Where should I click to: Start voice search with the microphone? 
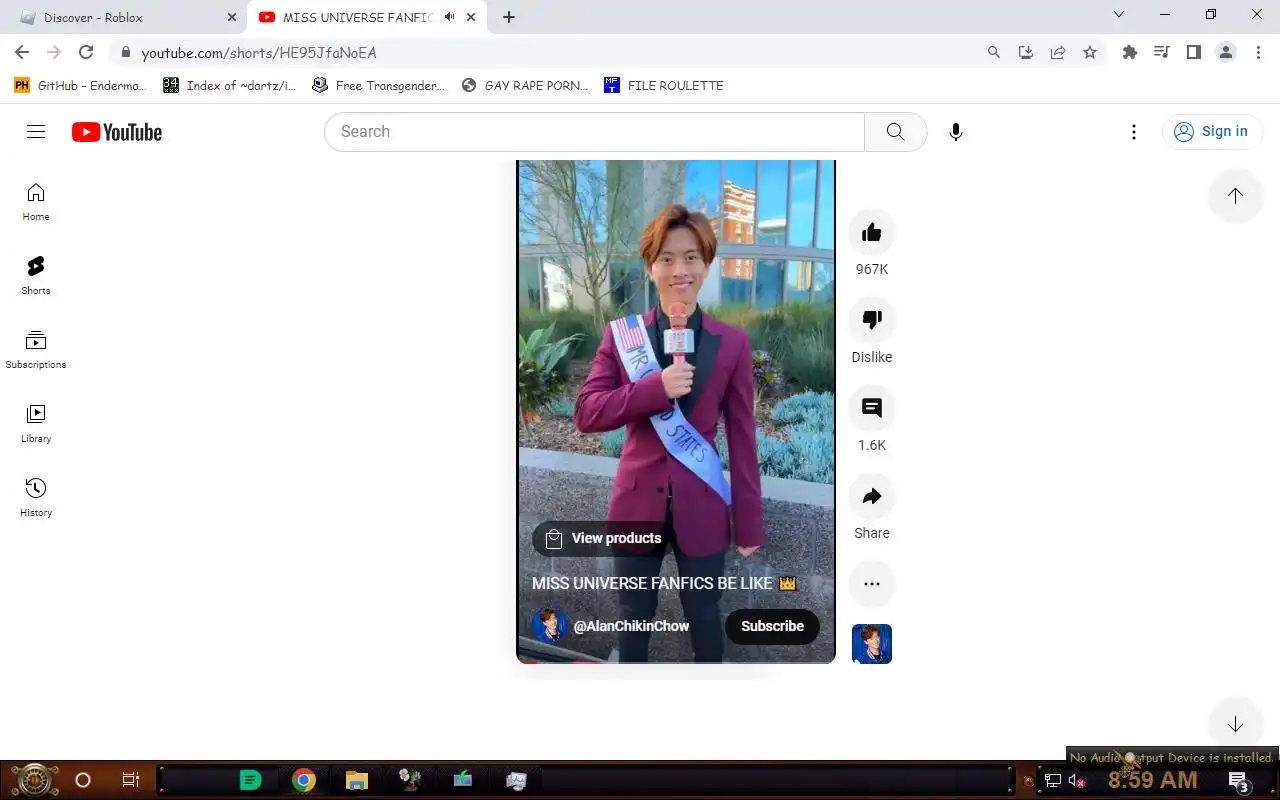[x=956, y=132]
